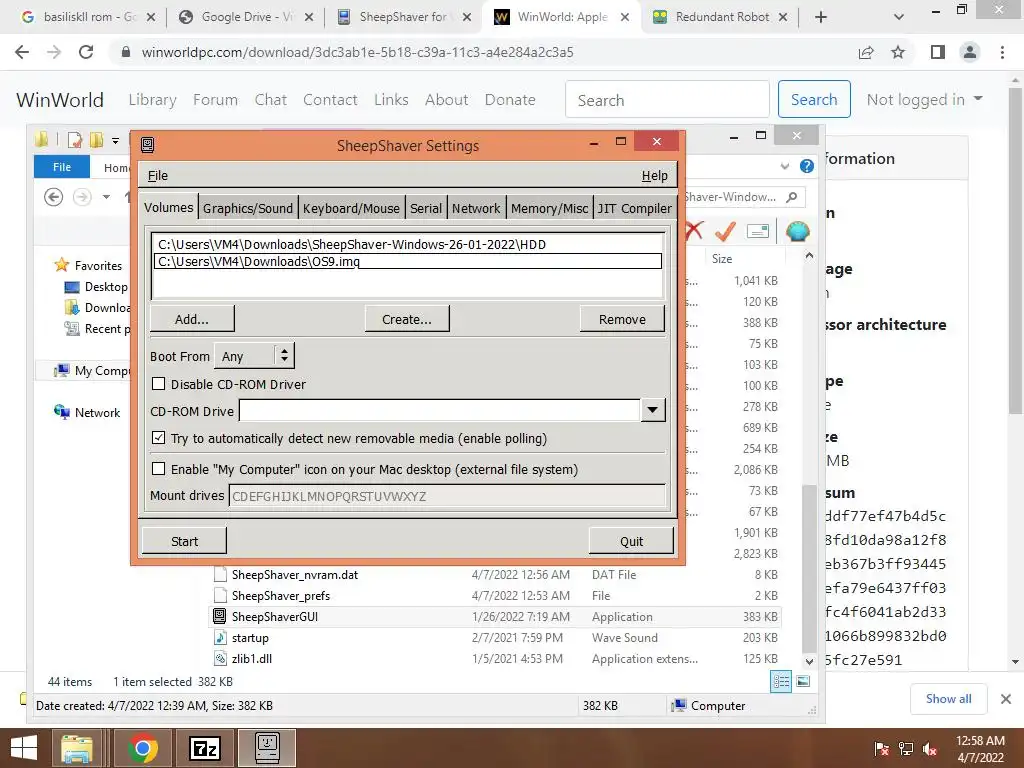
Task: Open the File menu in SheepShaver Settings
Action: click(x=157, y=175)
